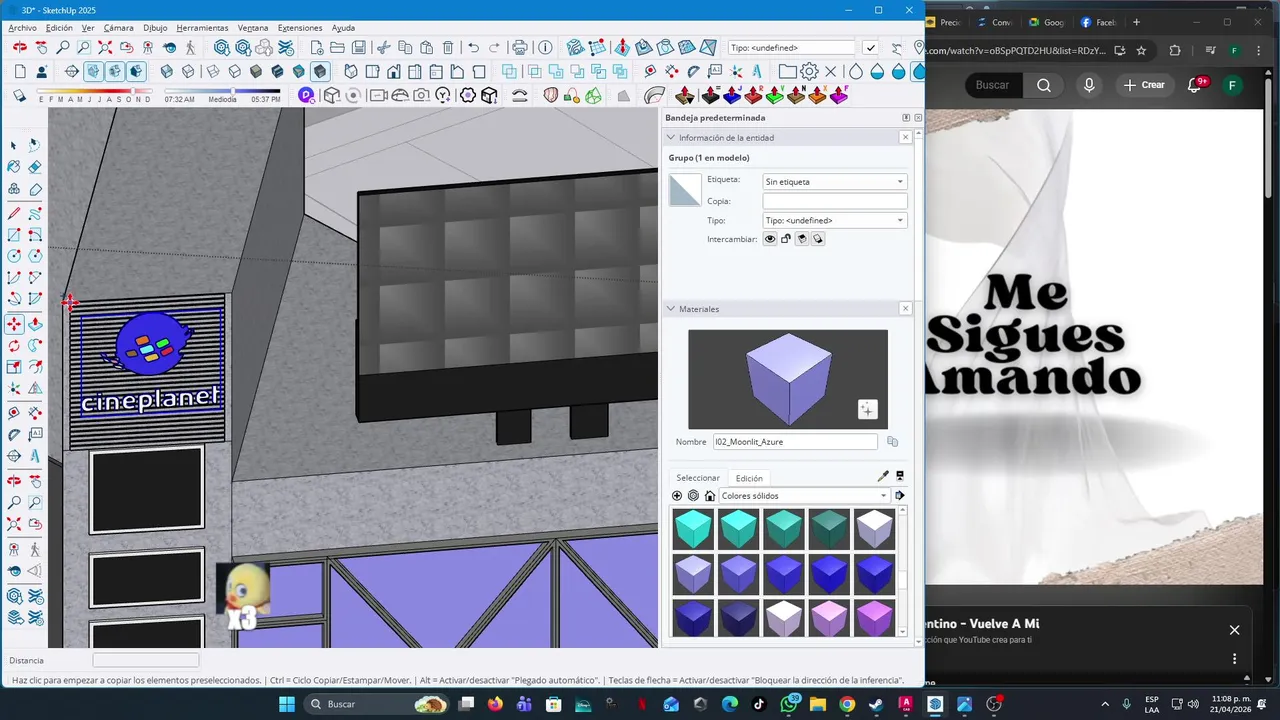Choose the Walk tool in top toolbar
Viewport: 1280px width, 720px height.
point(190,47)
